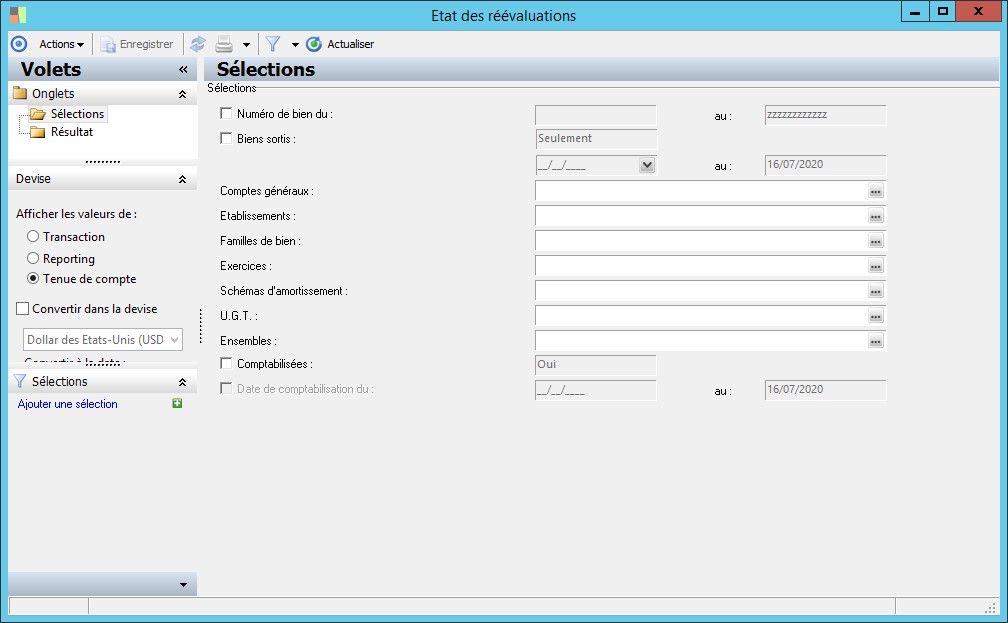Click the Etablissements input field

[701, 216]
